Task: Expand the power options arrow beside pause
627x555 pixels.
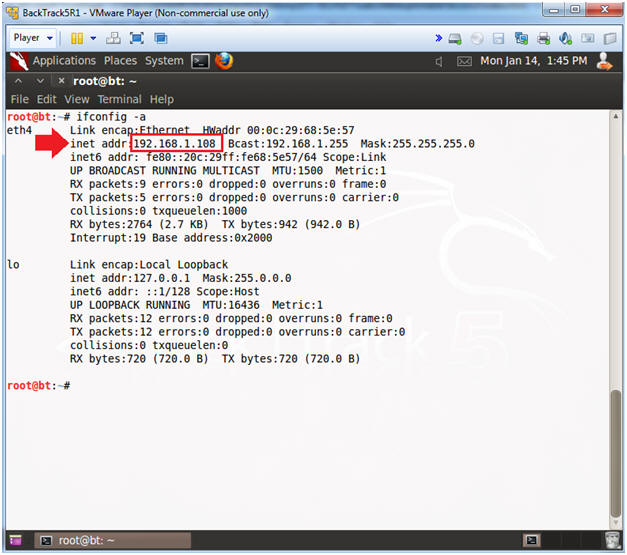Action: (93, 38)
